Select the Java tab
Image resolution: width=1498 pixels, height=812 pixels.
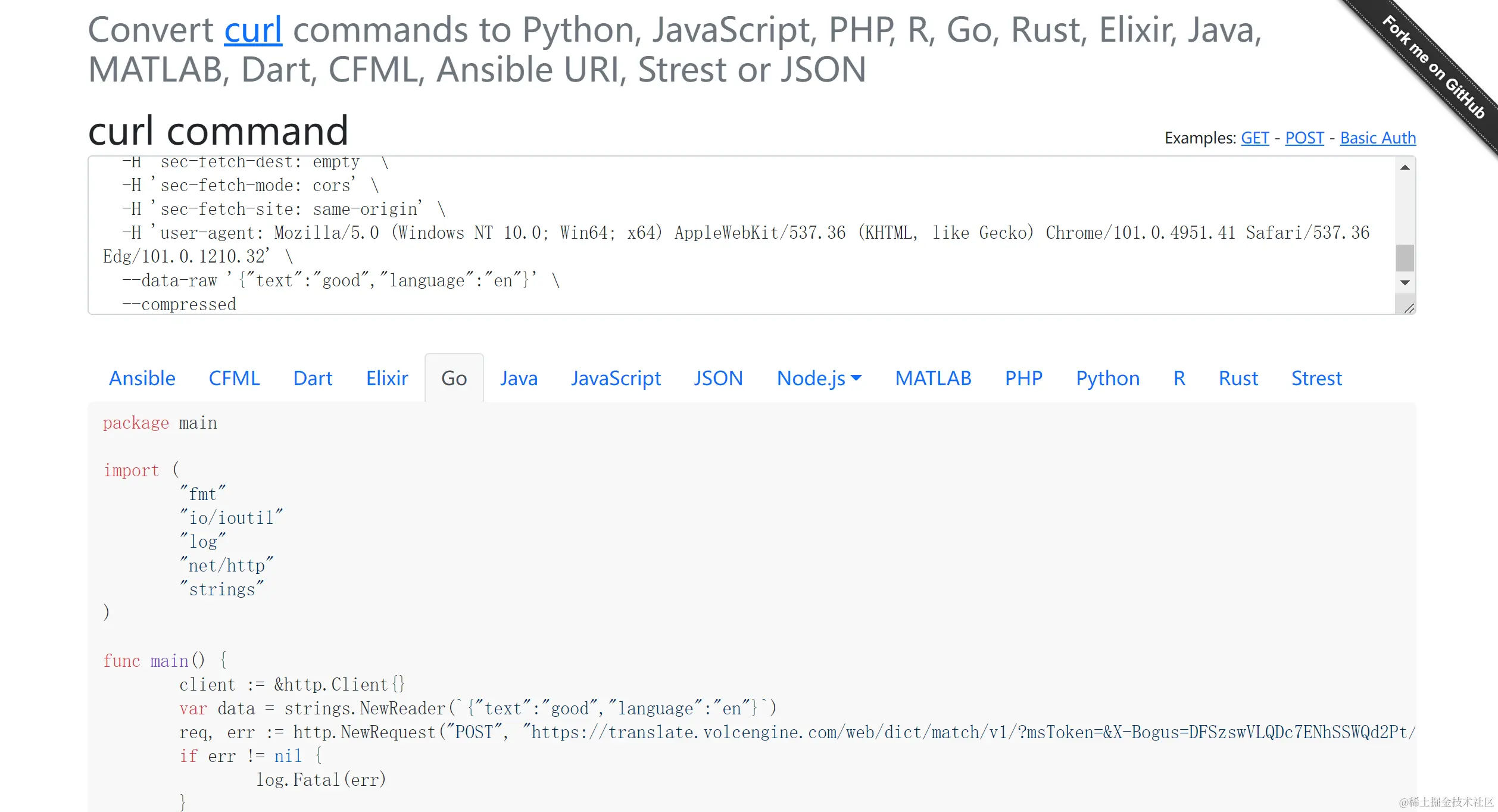pos(519,379)
